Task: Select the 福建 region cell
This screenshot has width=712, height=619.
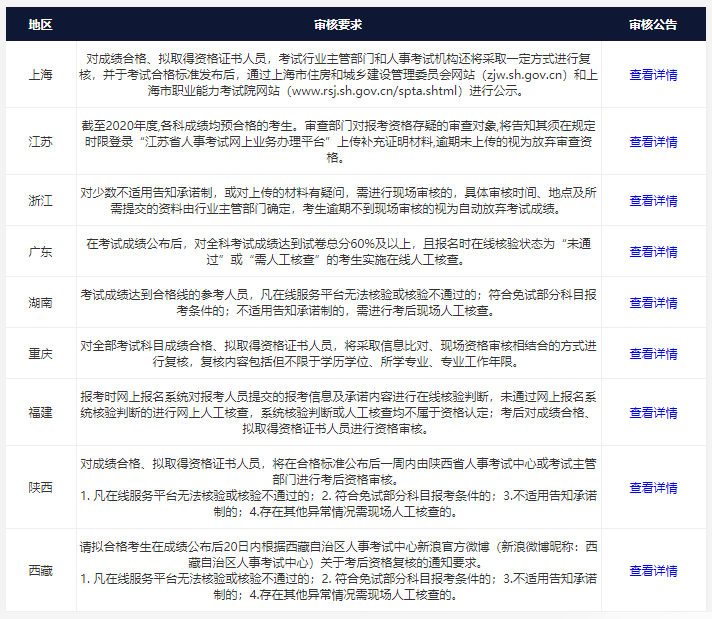Action: (41, 412)
